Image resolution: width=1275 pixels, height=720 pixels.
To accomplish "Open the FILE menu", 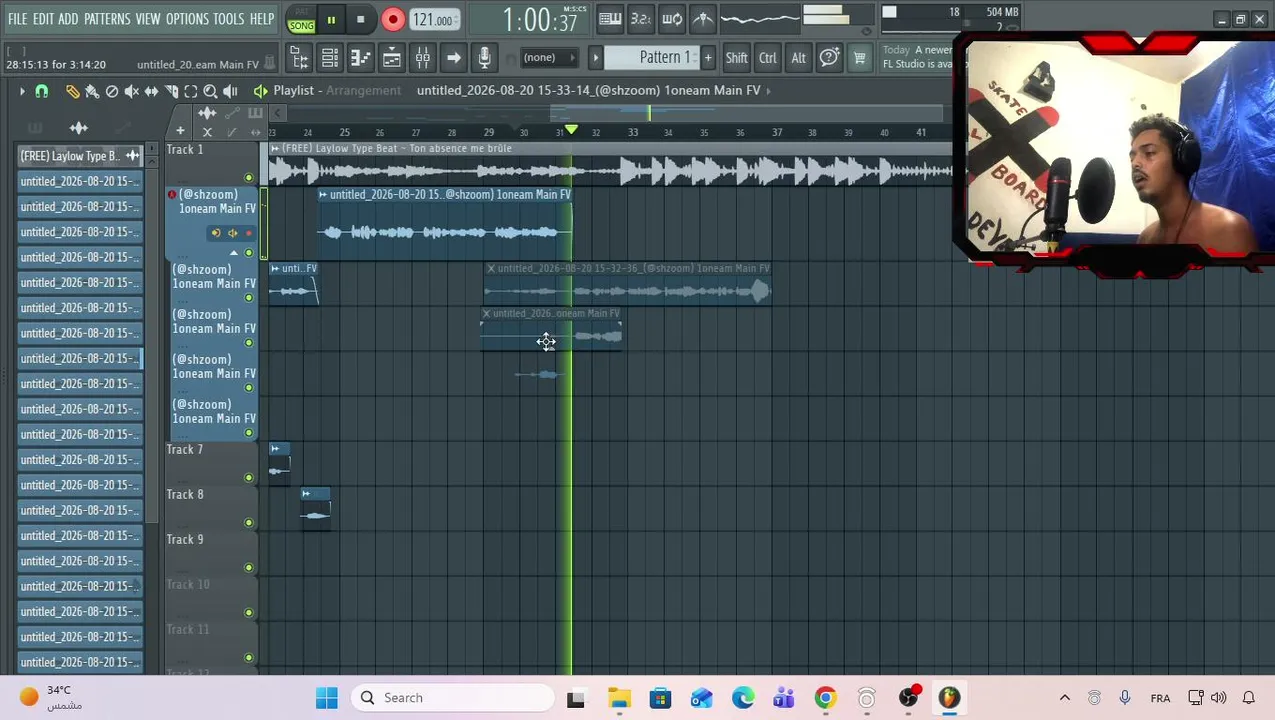I will click(18, 19).
